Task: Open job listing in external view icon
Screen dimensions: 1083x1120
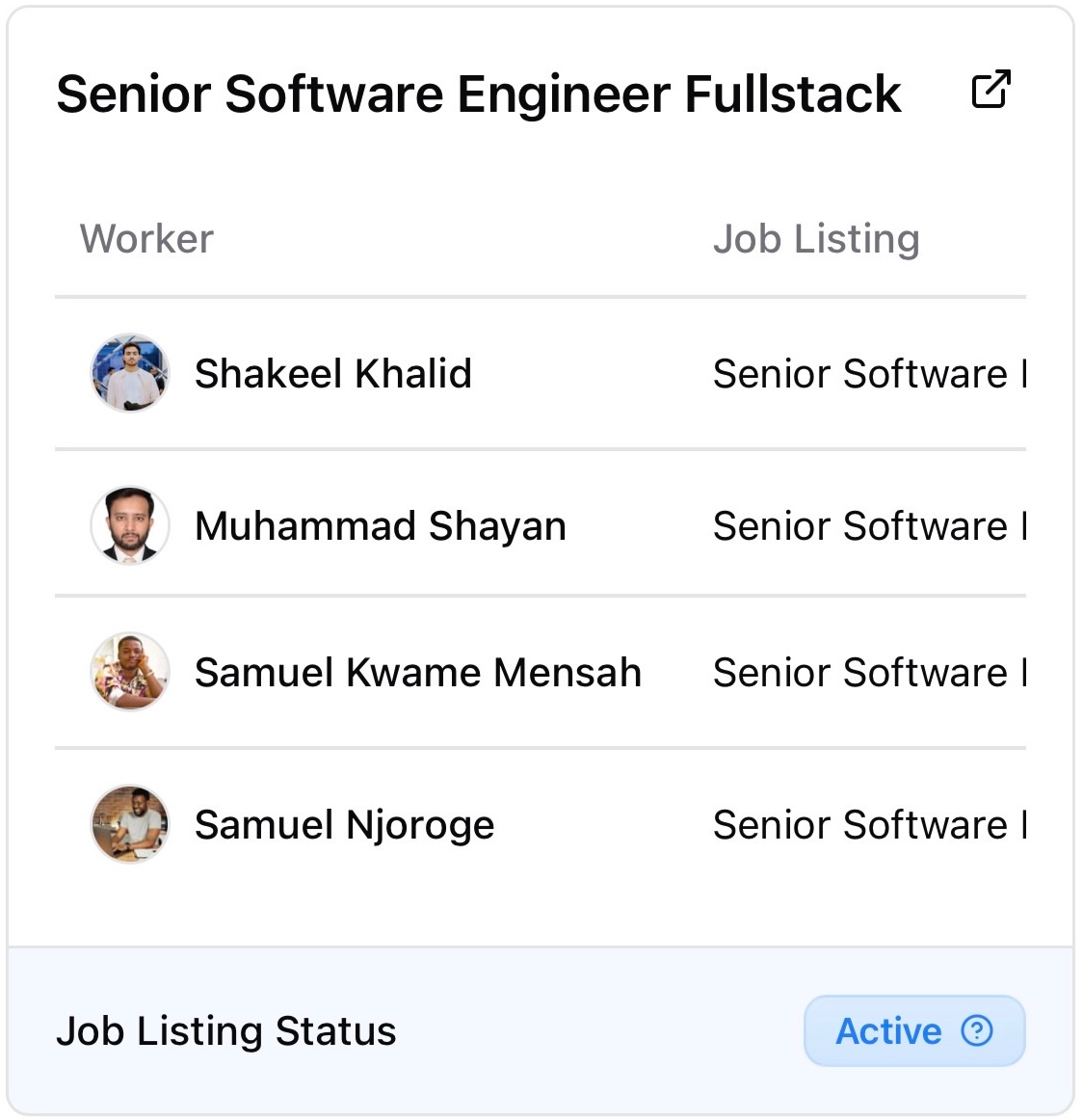Action: click(991, 90)
